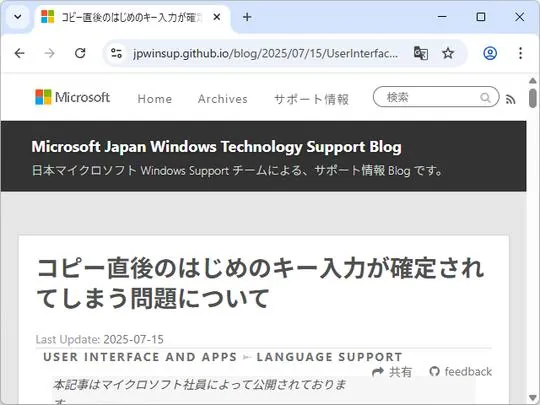Screen dimensions: 540x405
Task: Open the Archives menu item
Action: [223, 99]
